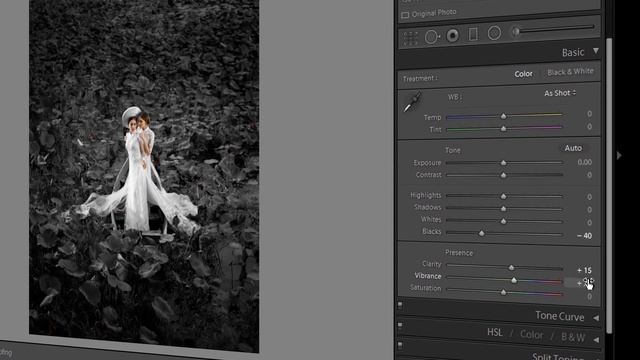Click the Vibrance value input field
640x360 pixels.
pyautogui.click(x=578, y=282)
